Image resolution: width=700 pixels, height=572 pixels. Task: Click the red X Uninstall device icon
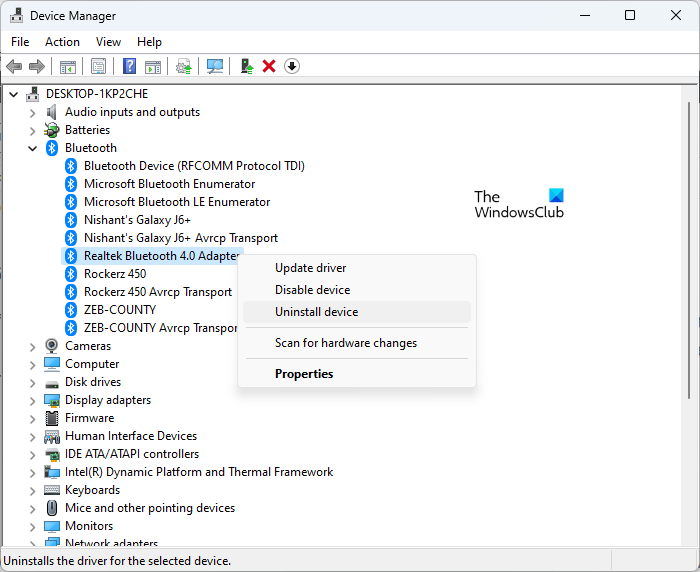[269, 67]
